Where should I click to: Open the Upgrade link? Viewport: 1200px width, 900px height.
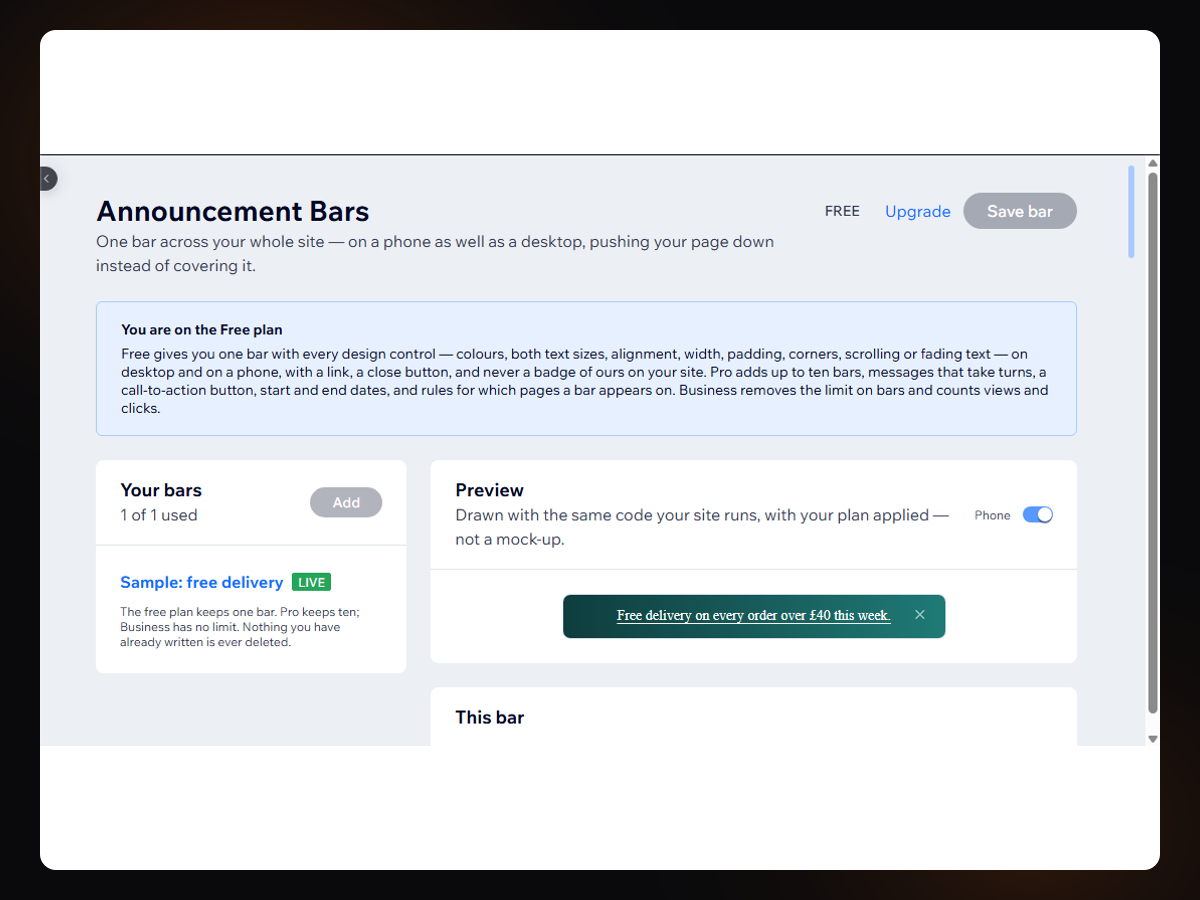917,211
